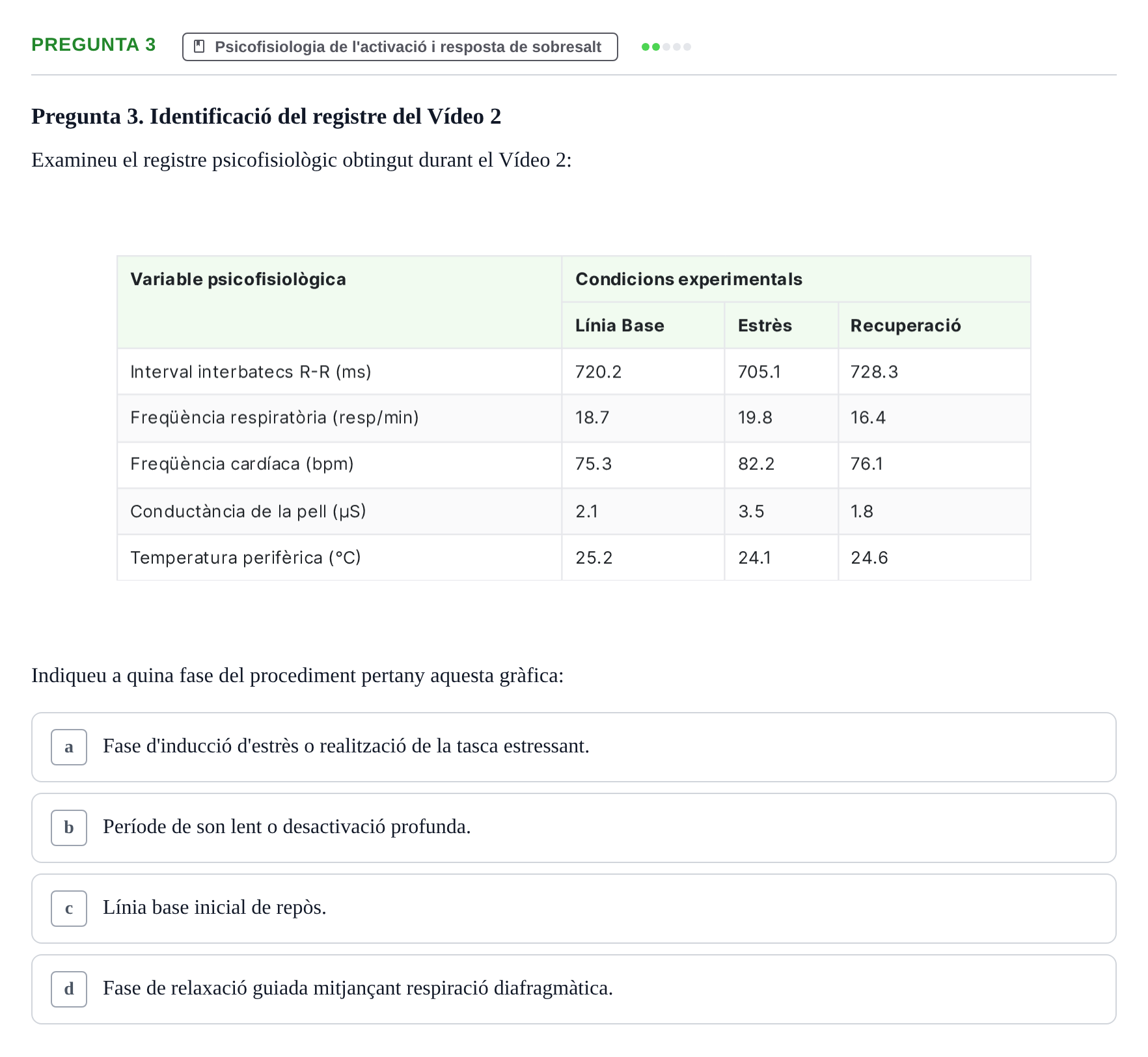Click the 'Interval interbatecs R-R (ms)' row label
This screenshot has width=1148, height=1057.
251,372
